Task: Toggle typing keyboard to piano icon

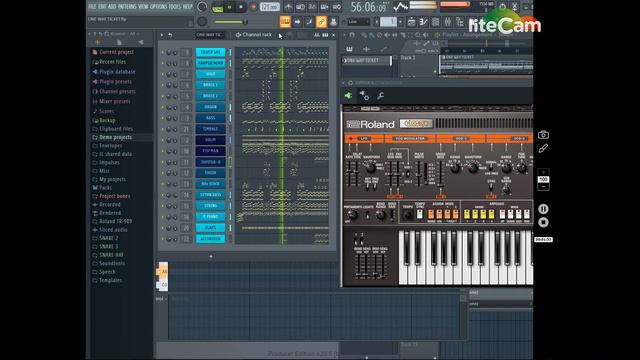Action: click(x=285, y=22)
